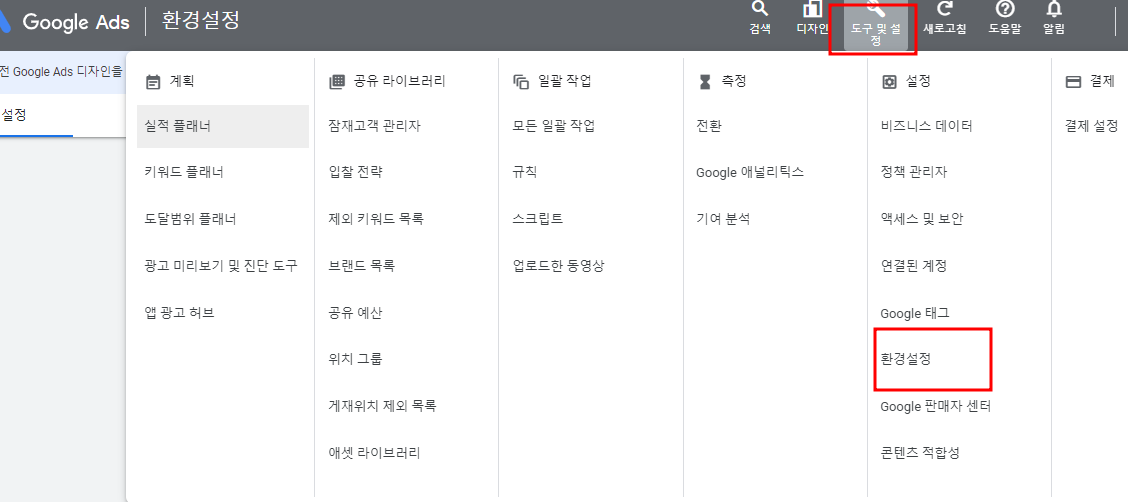
Task: Open 스크립트
Action: coord(537,219)
